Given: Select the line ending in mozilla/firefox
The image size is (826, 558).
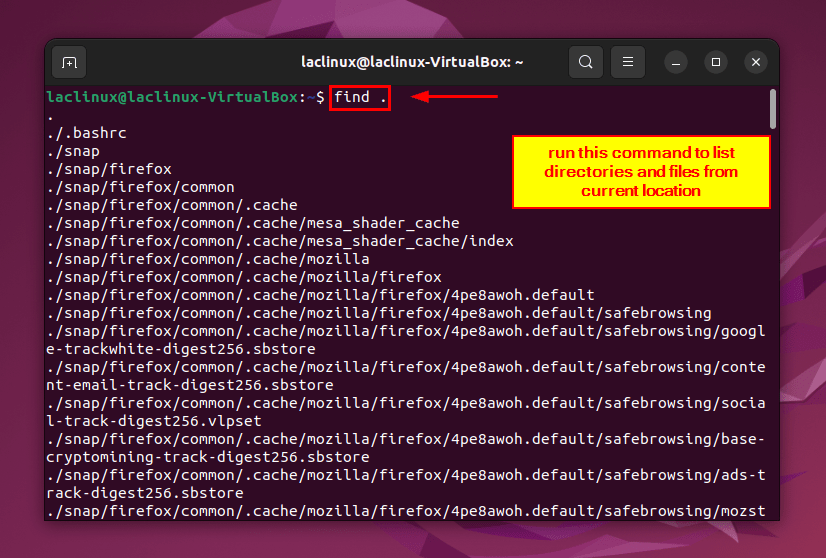Looking at the screenshot, I should (x=244, y=277).
